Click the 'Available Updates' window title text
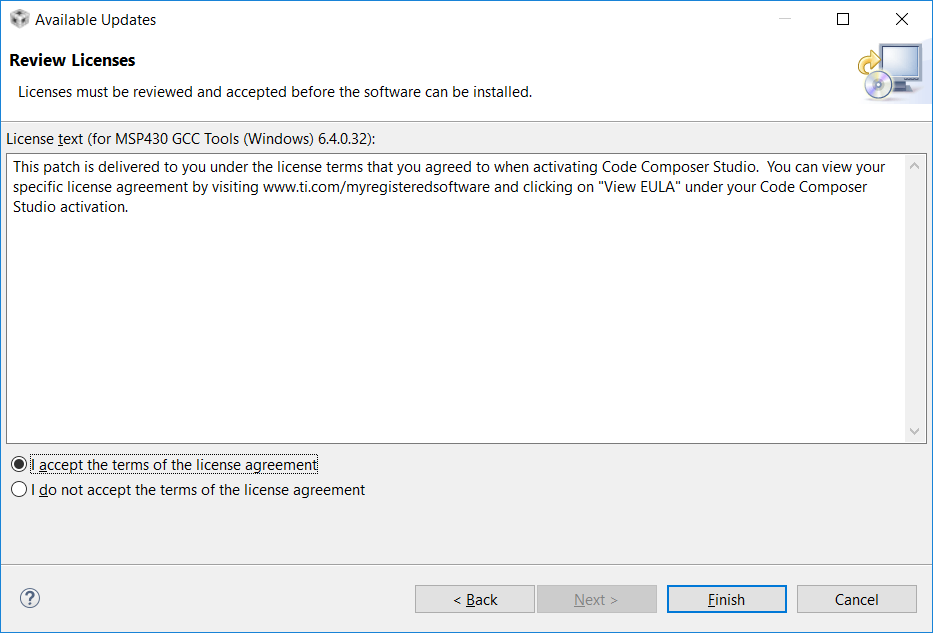This screenshot has width=933, height=633. [96, 19]
